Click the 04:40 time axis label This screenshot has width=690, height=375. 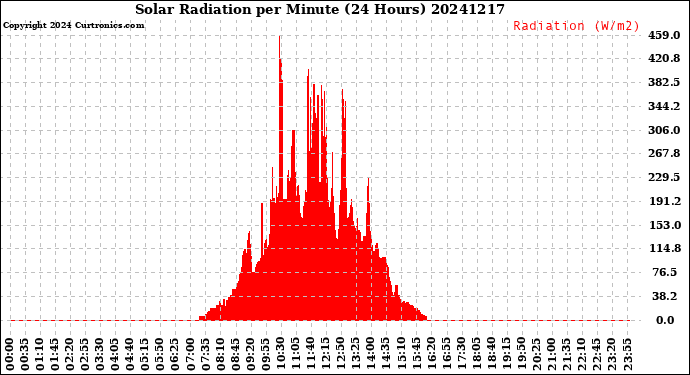[x=130, y=355]
